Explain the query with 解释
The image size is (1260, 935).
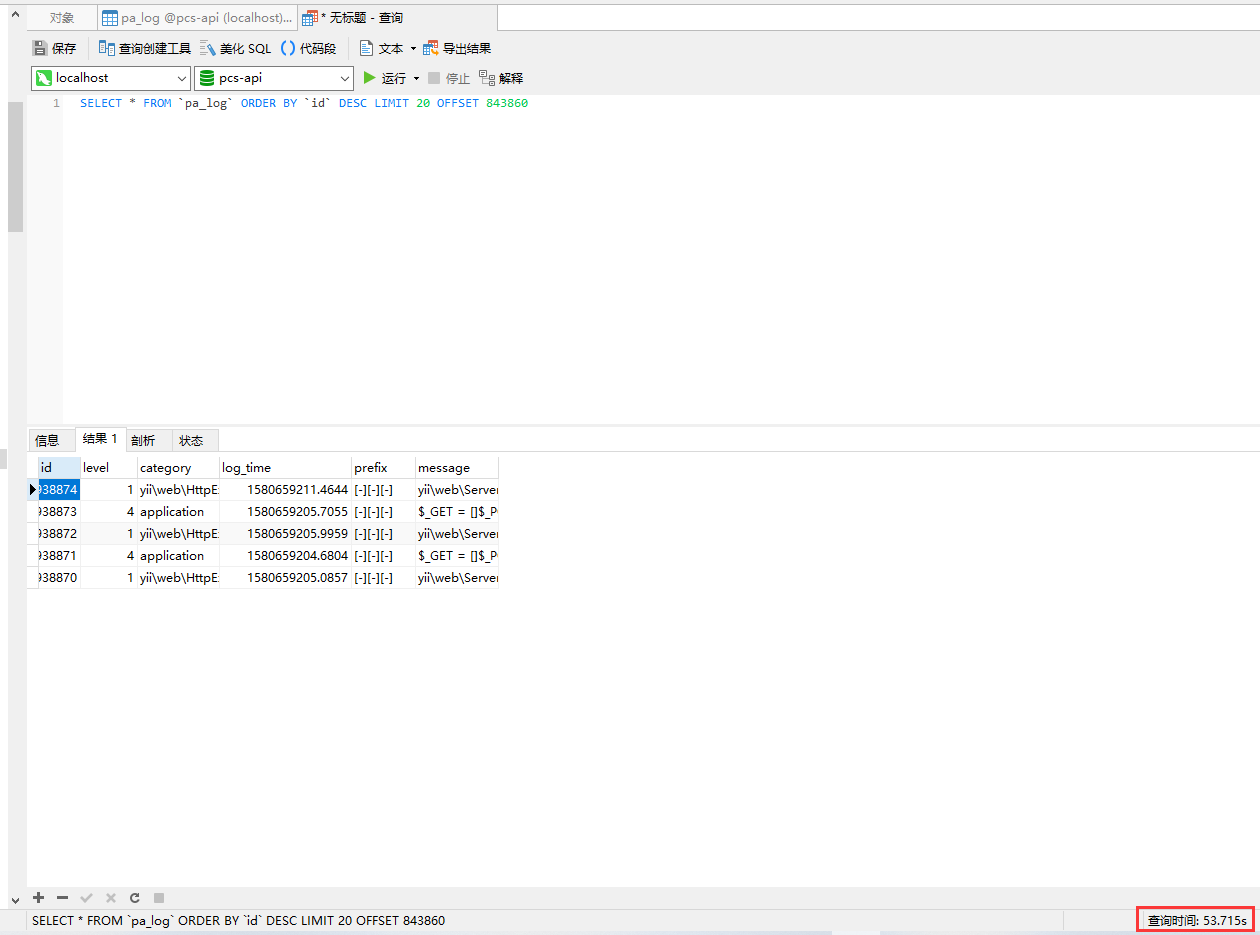tap(501, 78)
